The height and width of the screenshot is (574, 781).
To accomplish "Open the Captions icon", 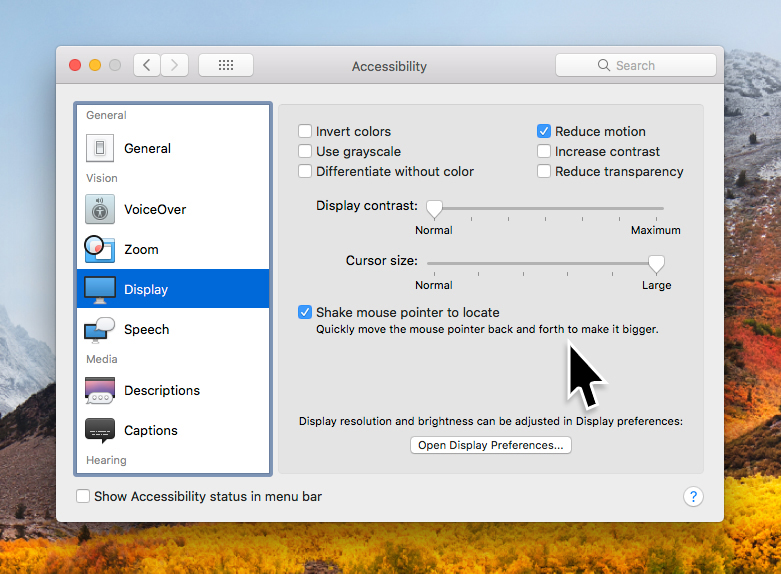I will 100,430.
